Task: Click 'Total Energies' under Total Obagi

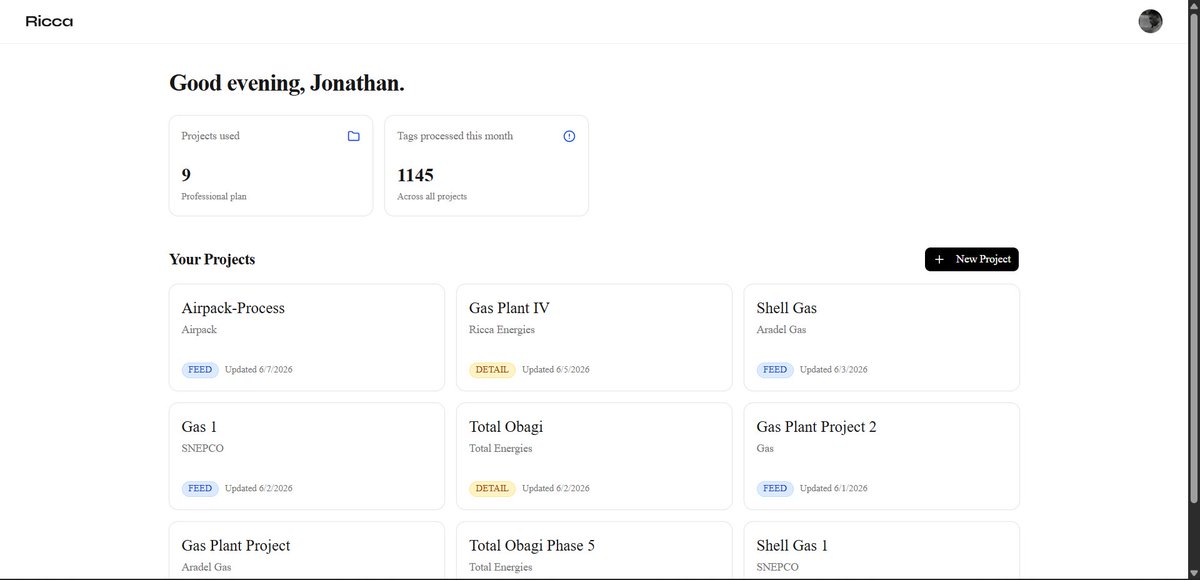Action: (501, 449)
